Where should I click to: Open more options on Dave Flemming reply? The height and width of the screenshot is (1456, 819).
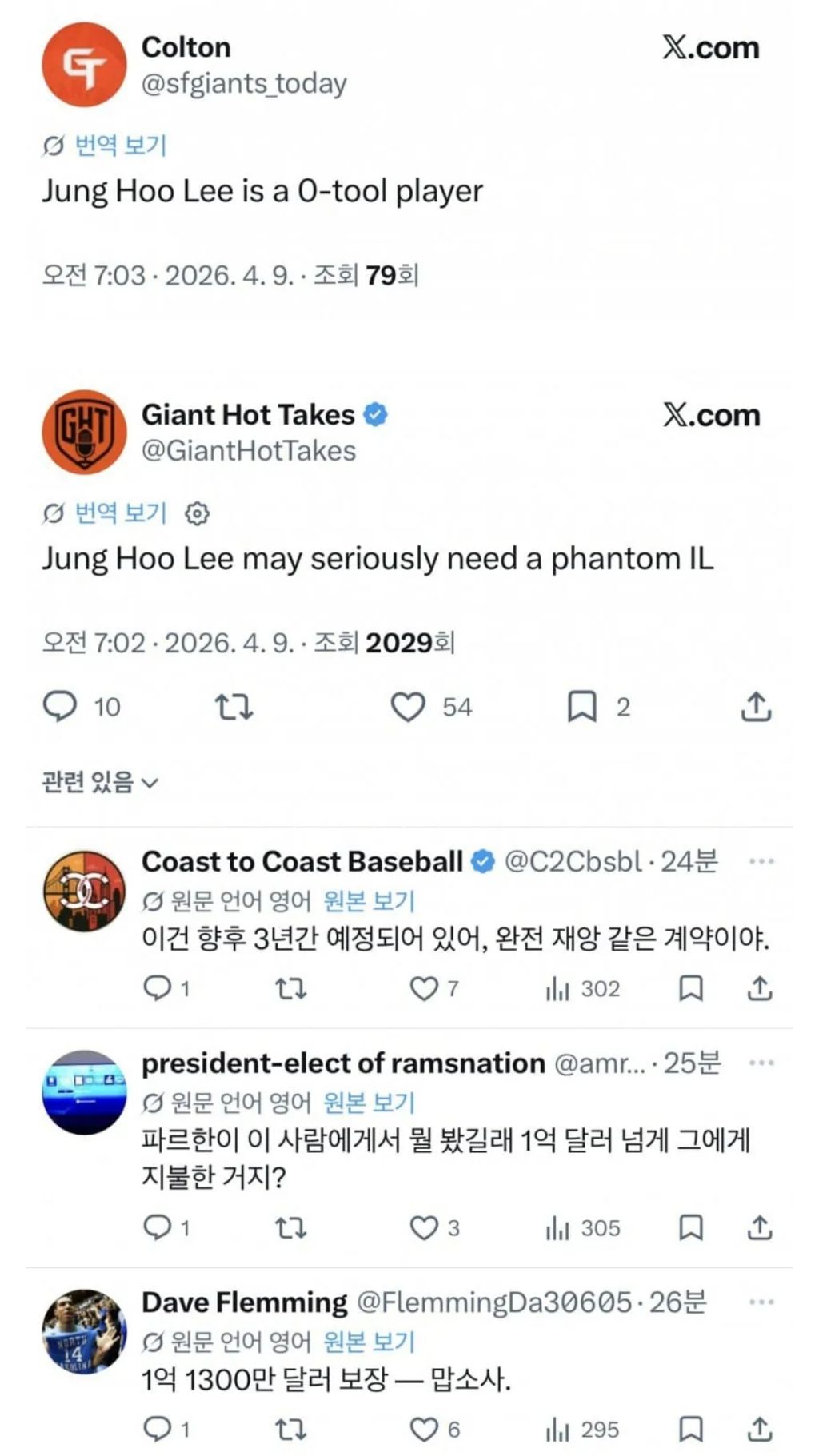pyautogui.click(x=761, y=1302)
